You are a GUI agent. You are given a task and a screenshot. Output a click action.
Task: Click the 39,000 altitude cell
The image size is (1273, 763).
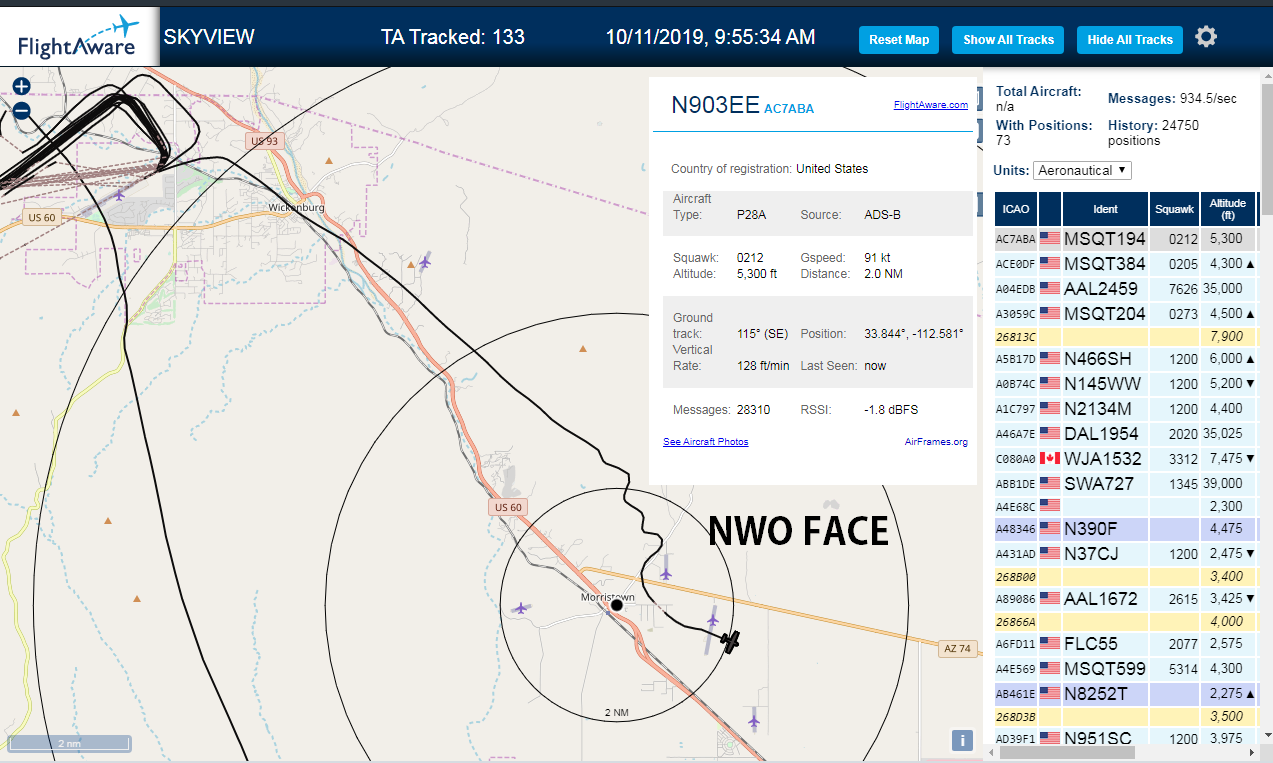coord(1226,483)
